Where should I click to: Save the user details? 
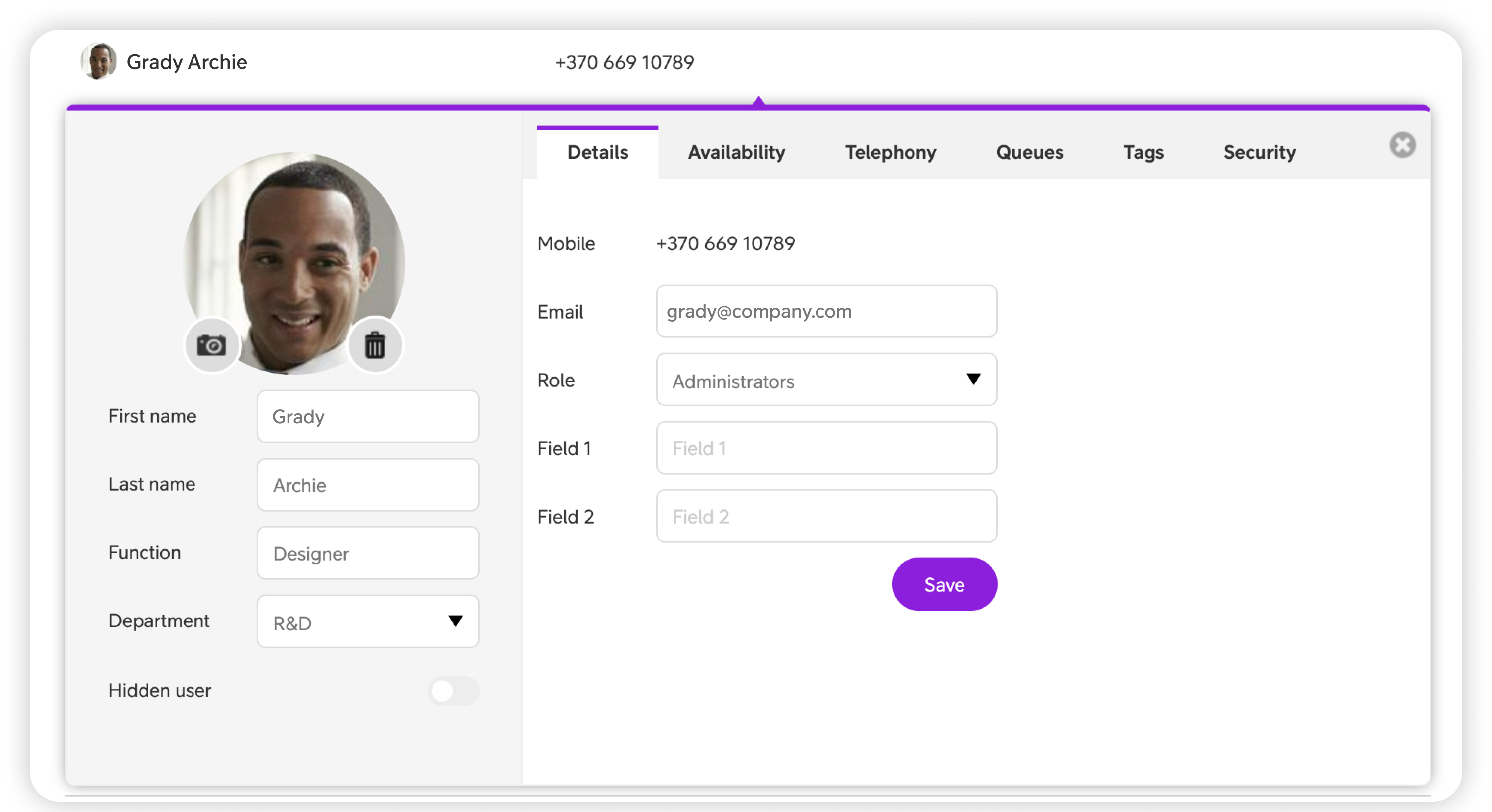(944, 584)
